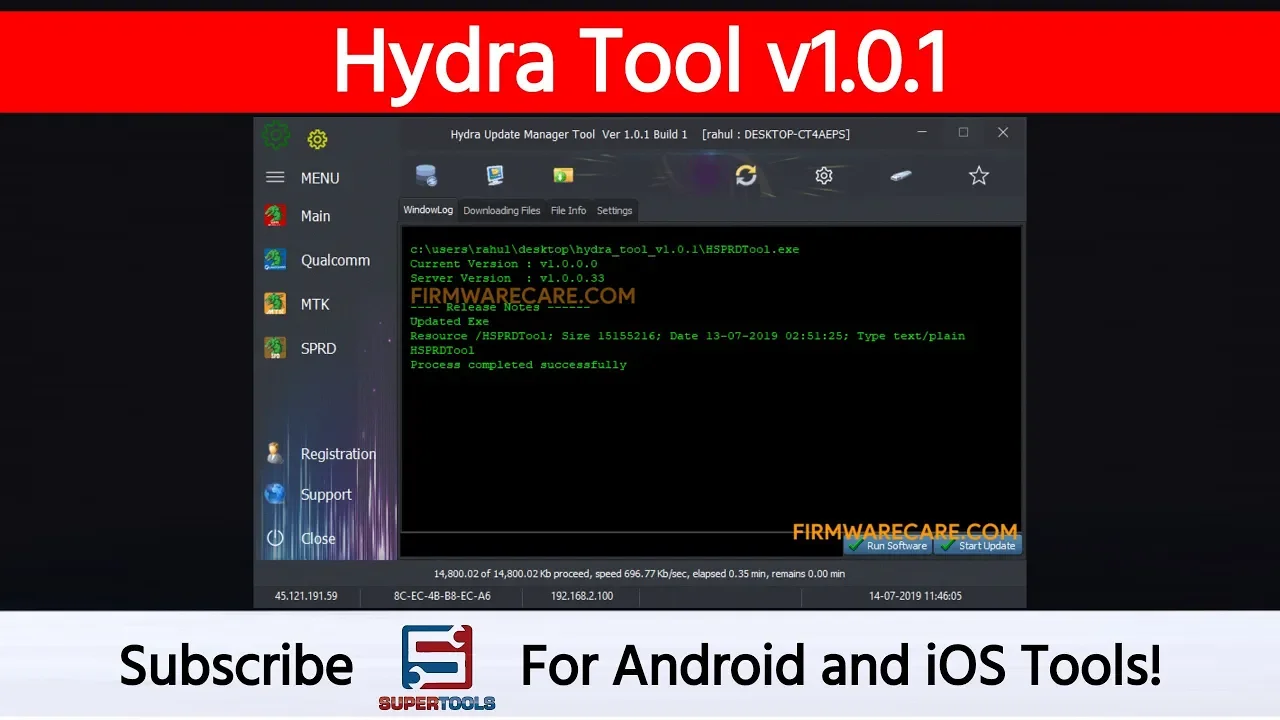Click the Close power icon in sidebar
Screen dimensions: 1280x720
point(275,538)
